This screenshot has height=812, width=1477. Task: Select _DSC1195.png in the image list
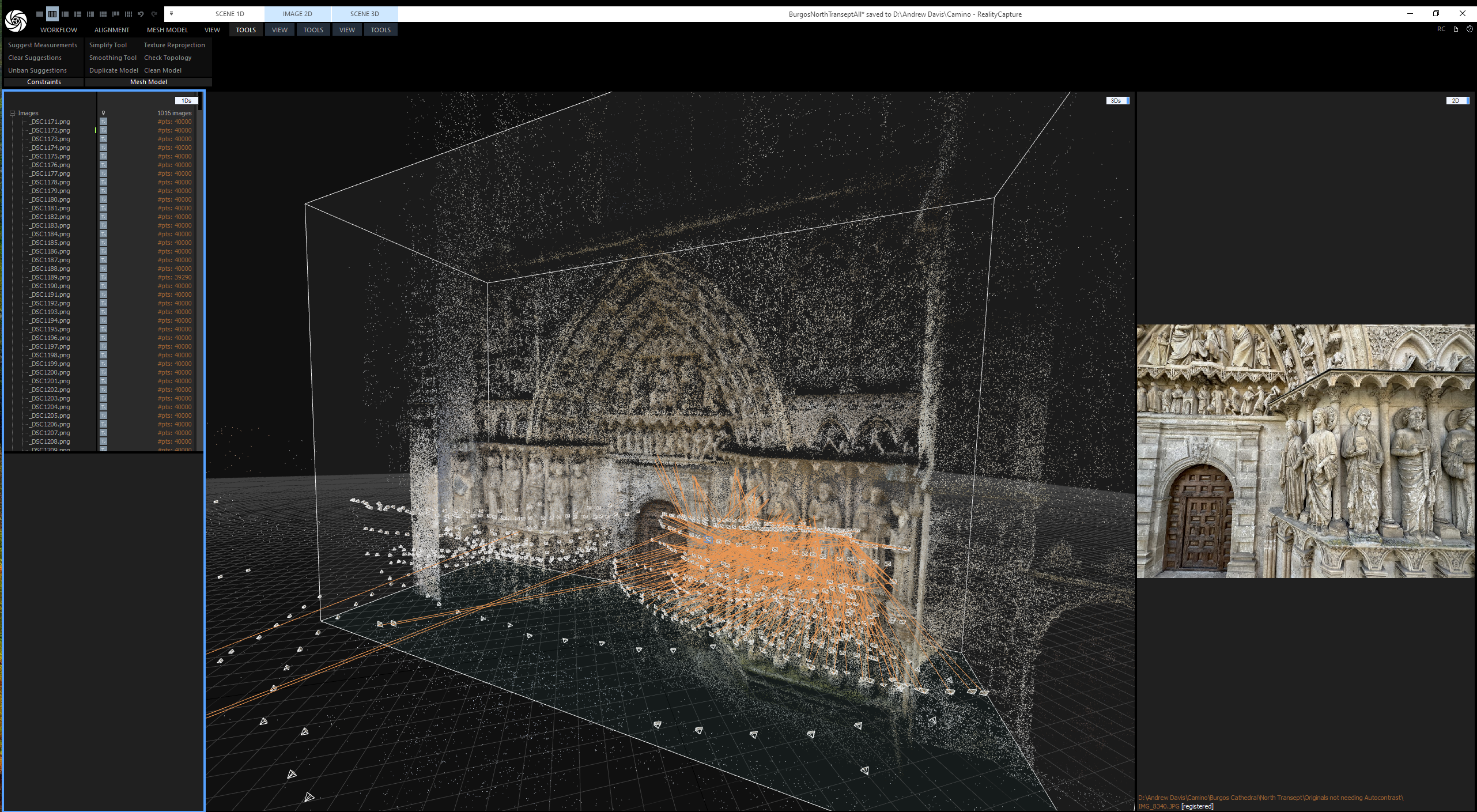point(50,330)
